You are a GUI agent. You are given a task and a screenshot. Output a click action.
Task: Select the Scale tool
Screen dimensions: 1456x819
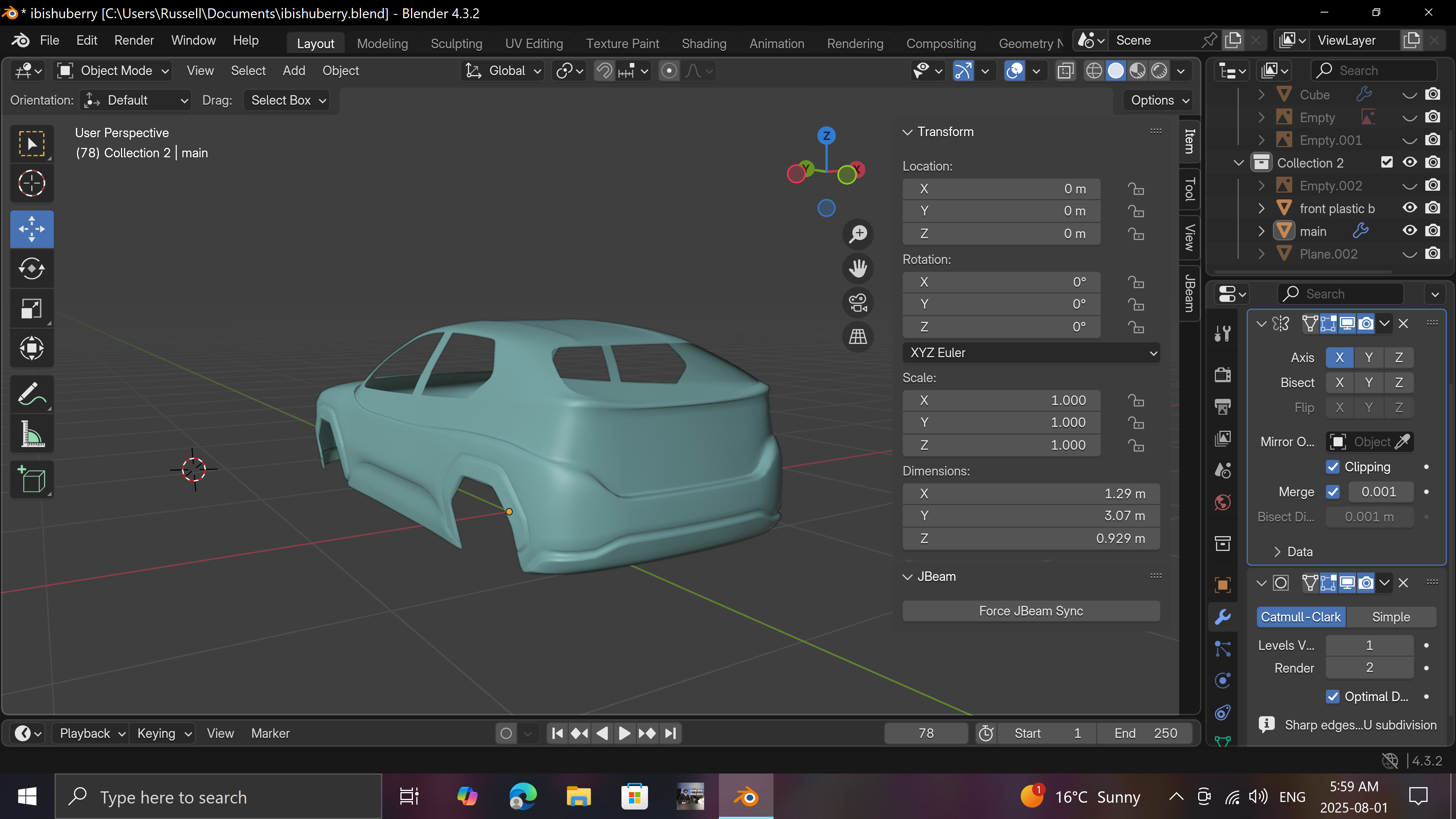pos(31,309)
